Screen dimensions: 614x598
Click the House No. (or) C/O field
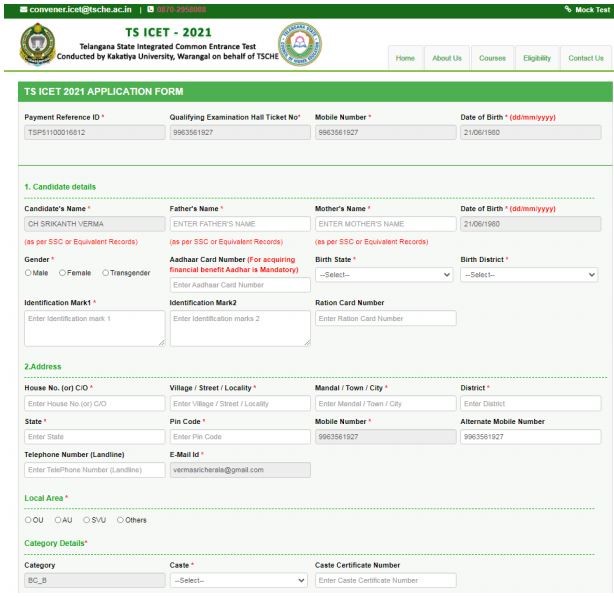pos(95,403)
